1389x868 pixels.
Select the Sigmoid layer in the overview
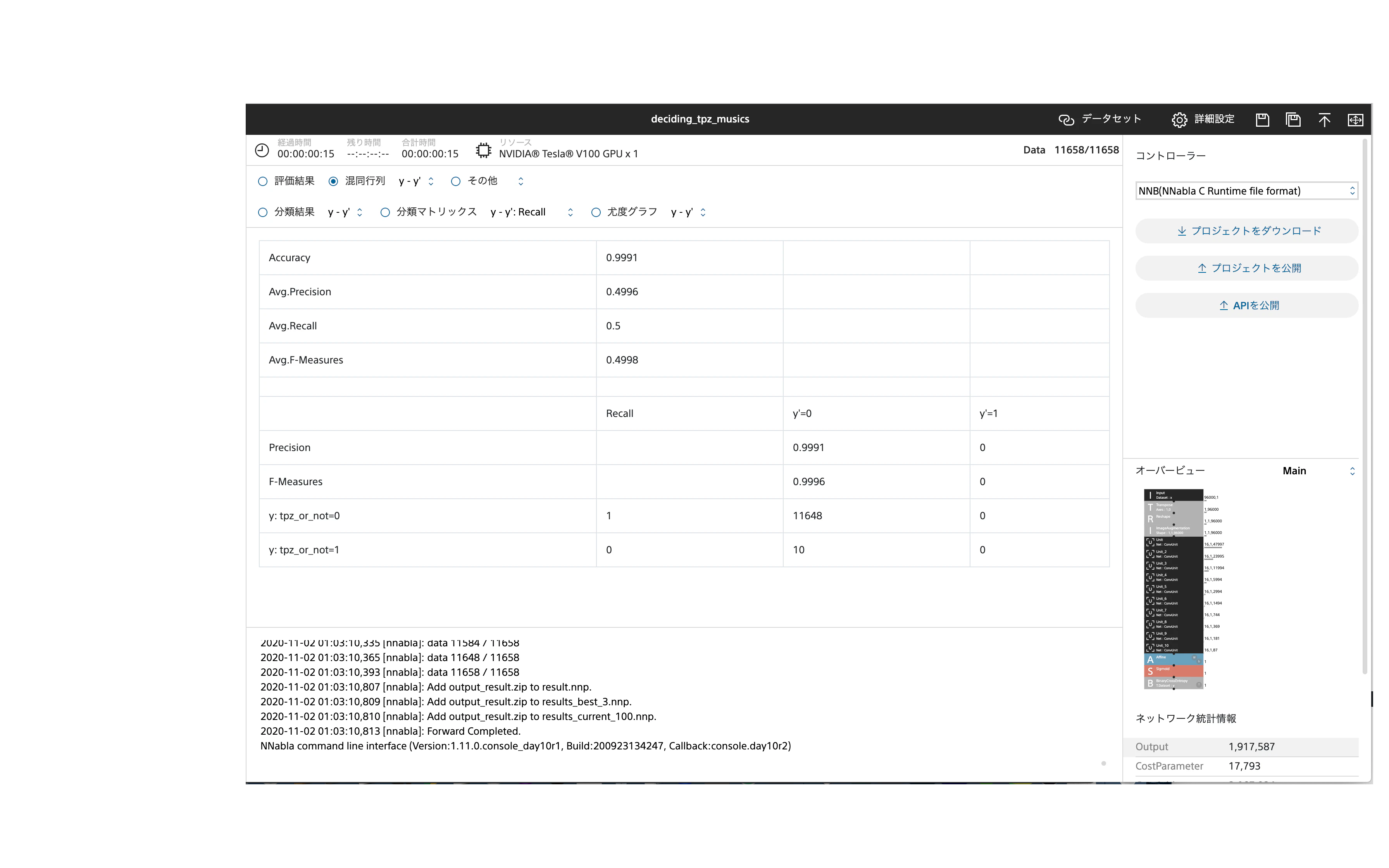click(1173, 671)
